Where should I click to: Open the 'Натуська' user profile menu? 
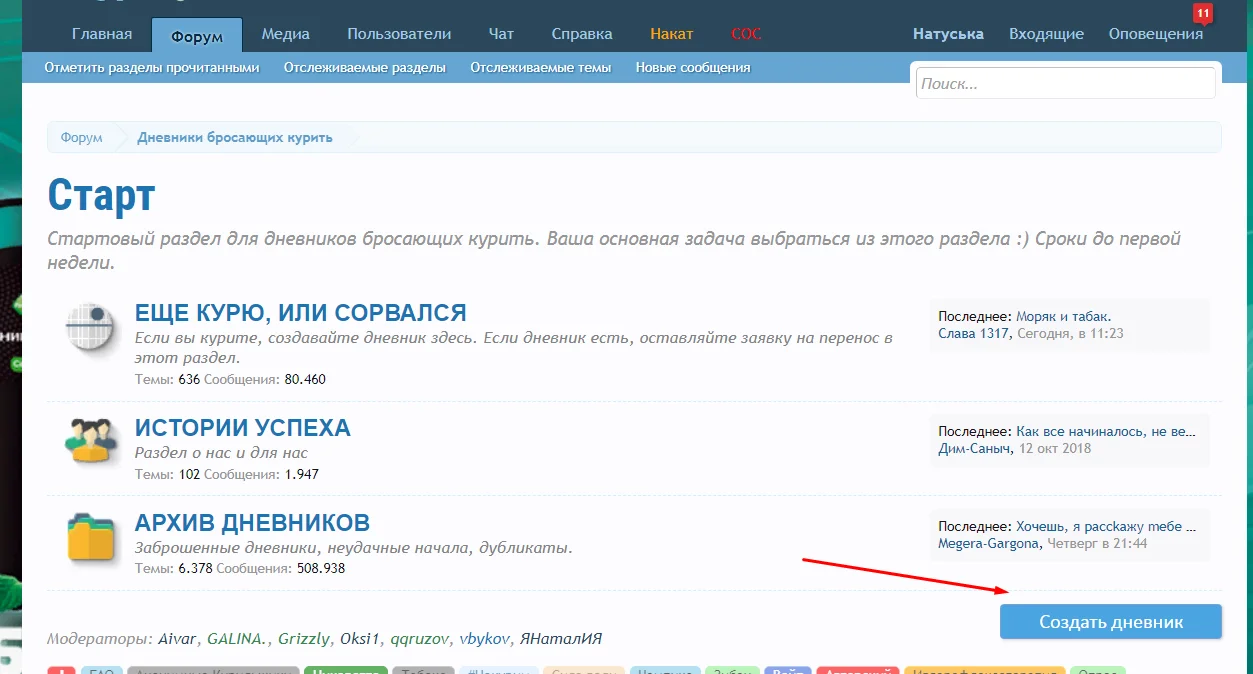[948, 34]
